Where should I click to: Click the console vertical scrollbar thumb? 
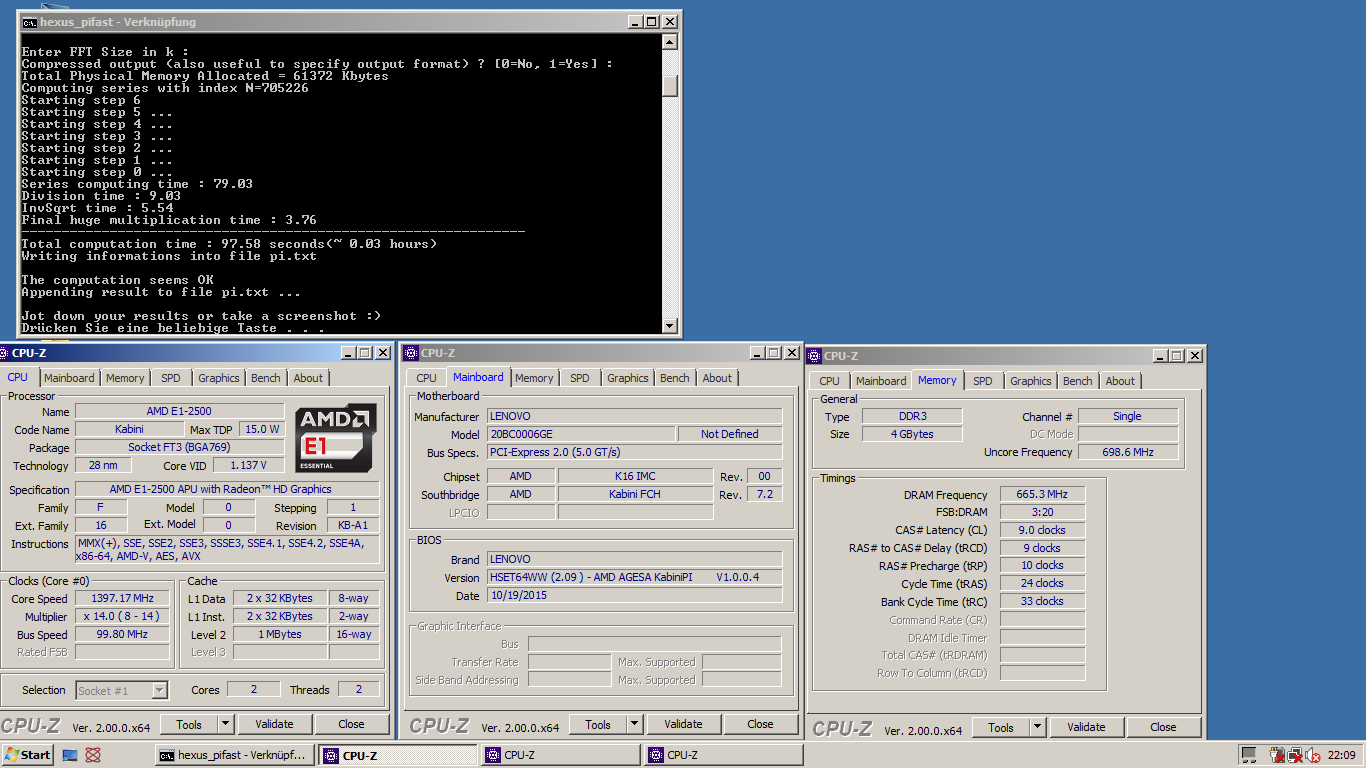[x=670, y=85]
